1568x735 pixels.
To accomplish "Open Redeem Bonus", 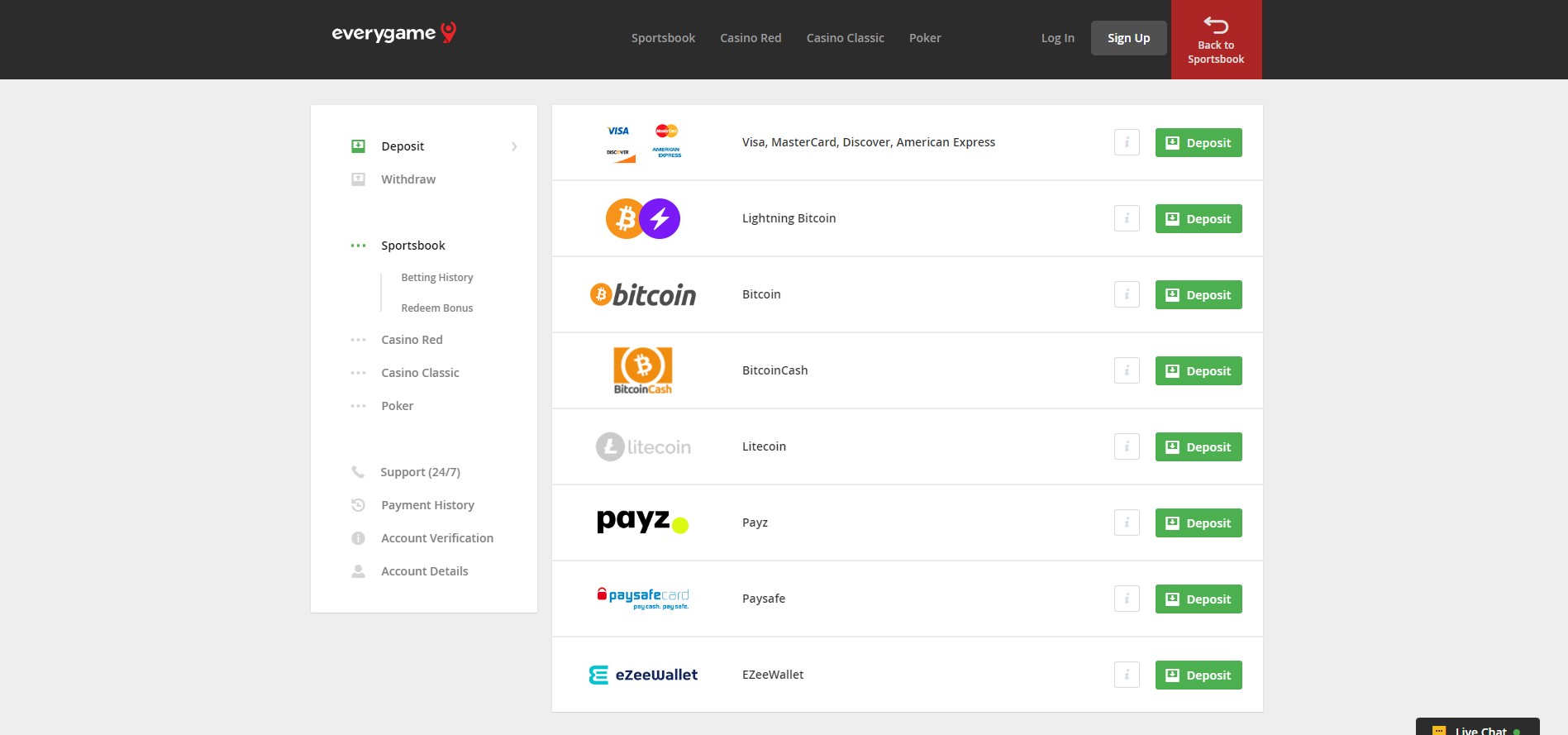I will [x=437, y=308].
